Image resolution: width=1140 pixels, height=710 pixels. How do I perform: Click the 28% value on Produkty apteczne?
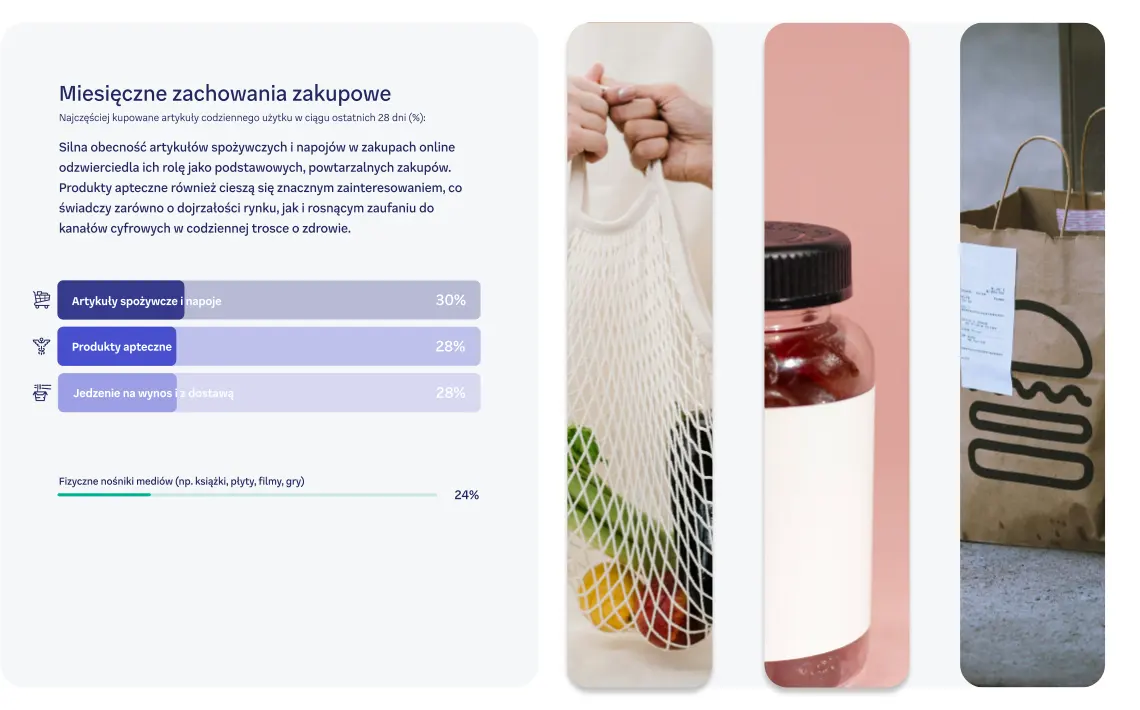pyautogui.click(x=451, y=347)
